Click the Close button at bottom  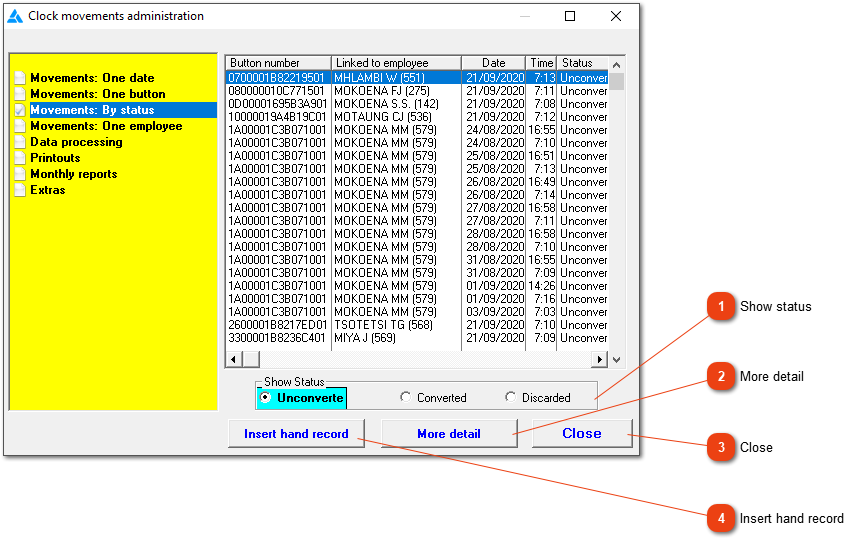pyautogui.click(x=582, y=433)
